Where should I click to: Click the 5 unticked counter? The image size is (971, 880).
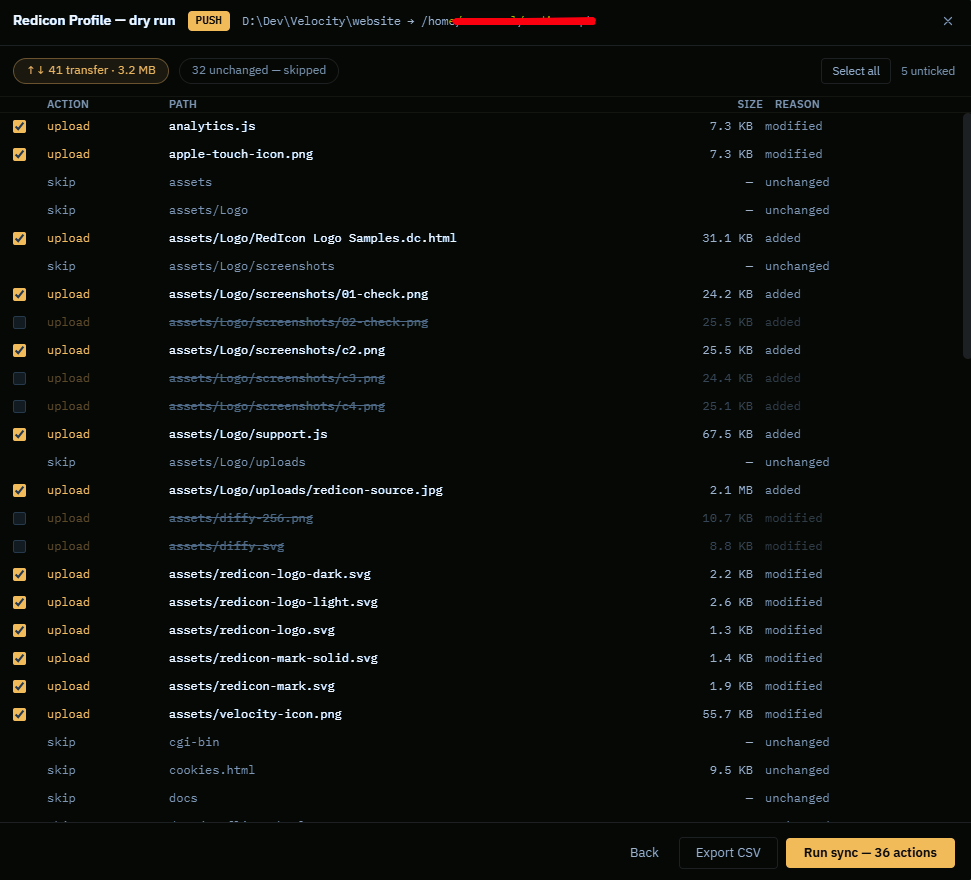click(x=928, y=71)
